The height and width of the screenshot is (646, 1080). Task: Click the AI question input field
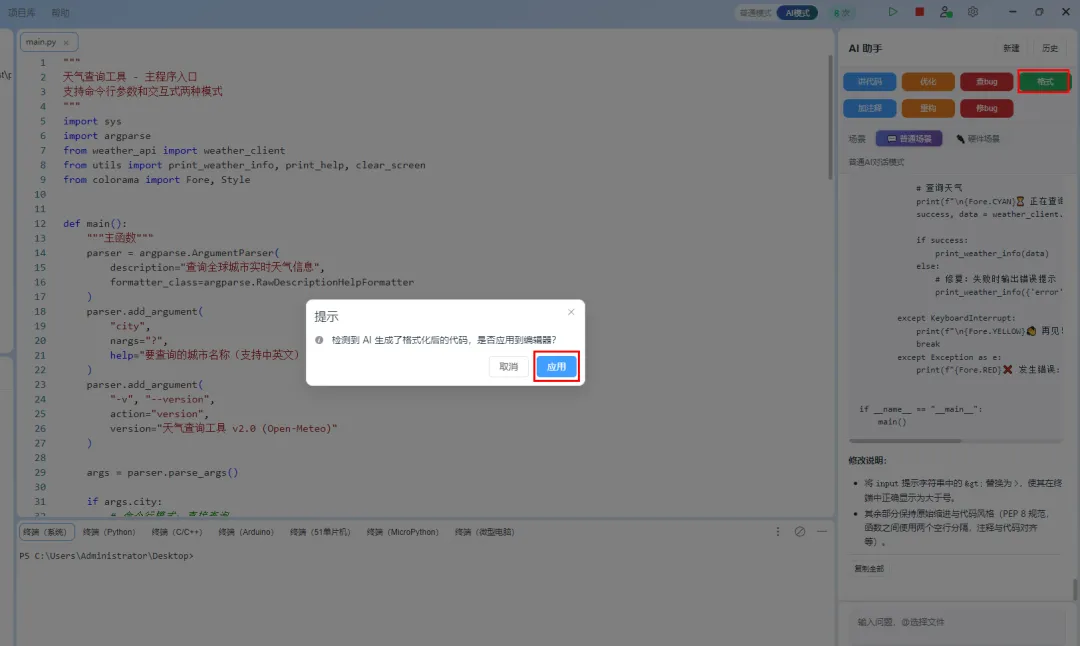[x=957, y=622]
